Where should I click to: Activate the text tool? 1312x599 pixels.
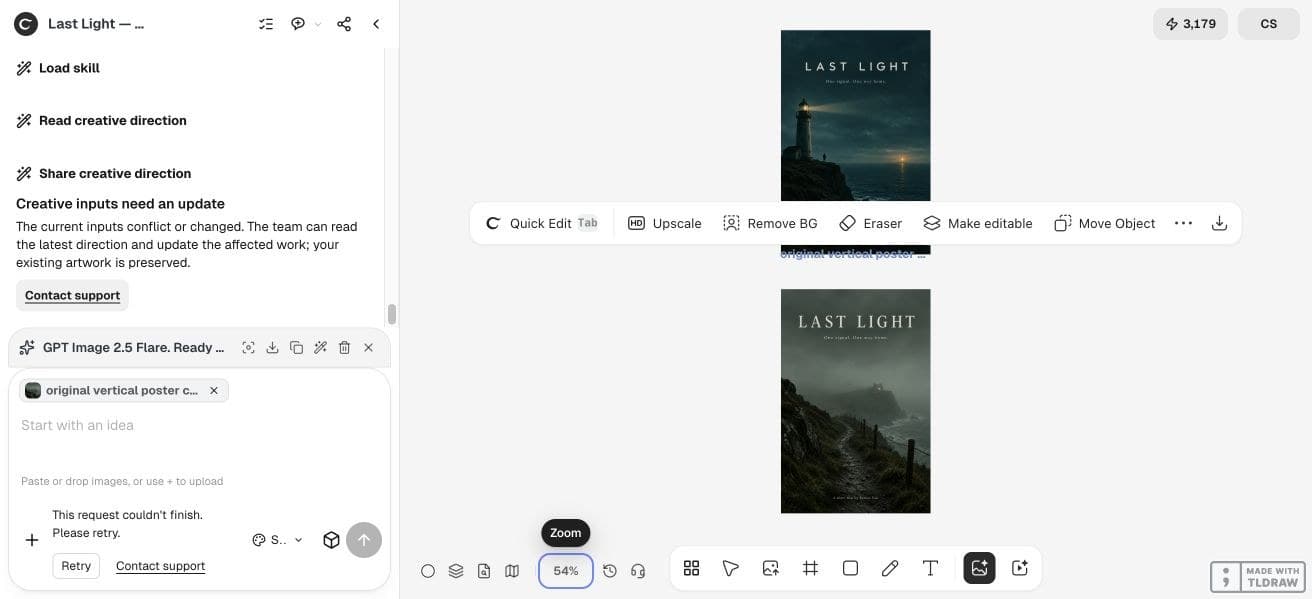[930, 568]
